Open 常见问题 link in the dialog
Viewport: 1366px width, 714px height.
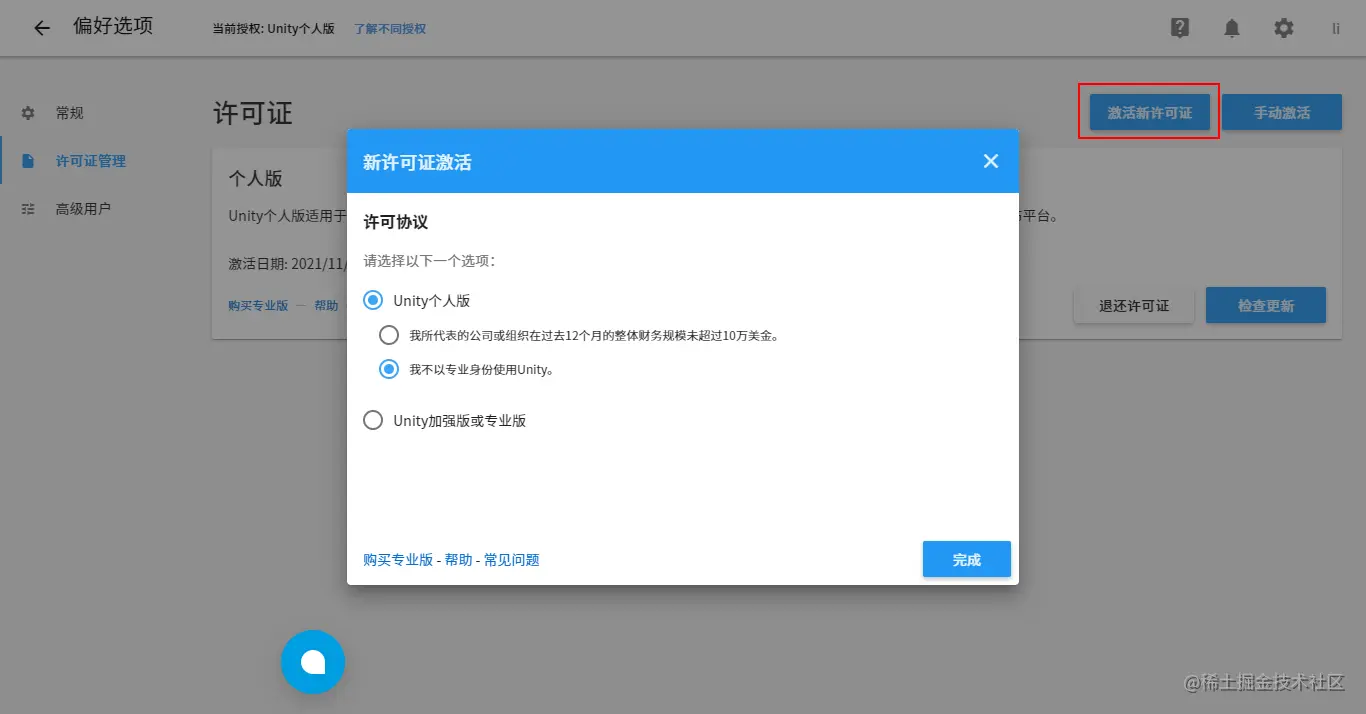tap(512, 560)
